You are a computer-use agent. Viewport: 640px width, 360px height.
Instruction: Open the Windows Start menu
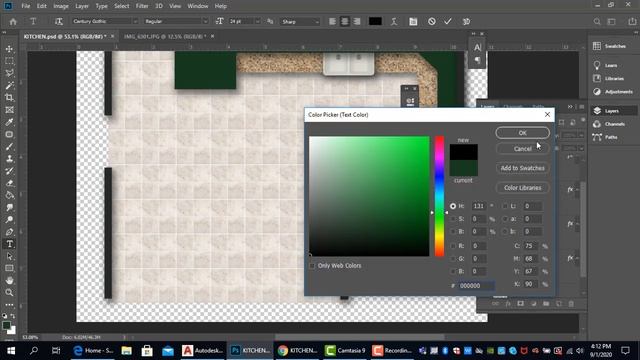(x=11, y=351)
